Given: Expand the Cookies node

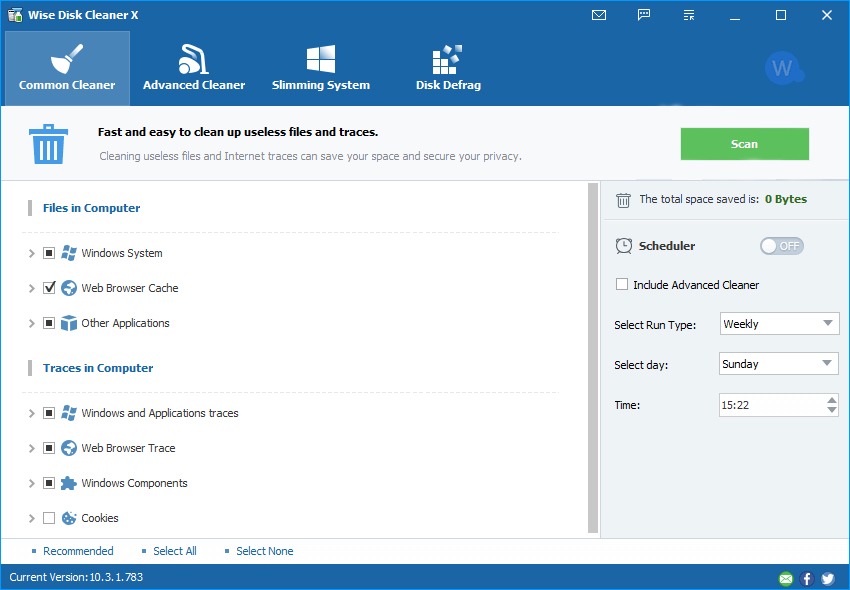Looking at the screenshot, I should [x=31, y=518].
